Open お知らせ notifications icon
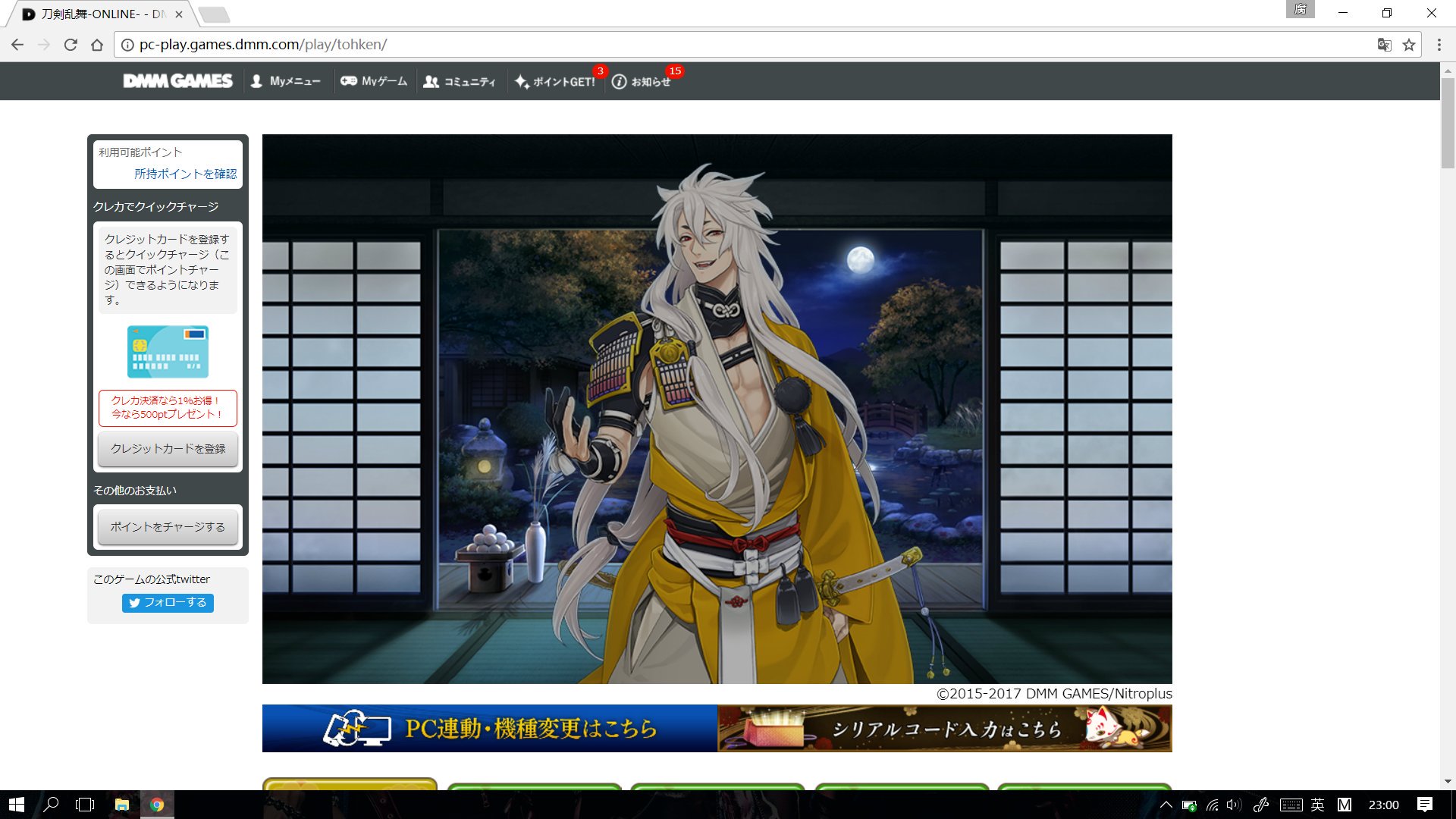 coord(619,82)
